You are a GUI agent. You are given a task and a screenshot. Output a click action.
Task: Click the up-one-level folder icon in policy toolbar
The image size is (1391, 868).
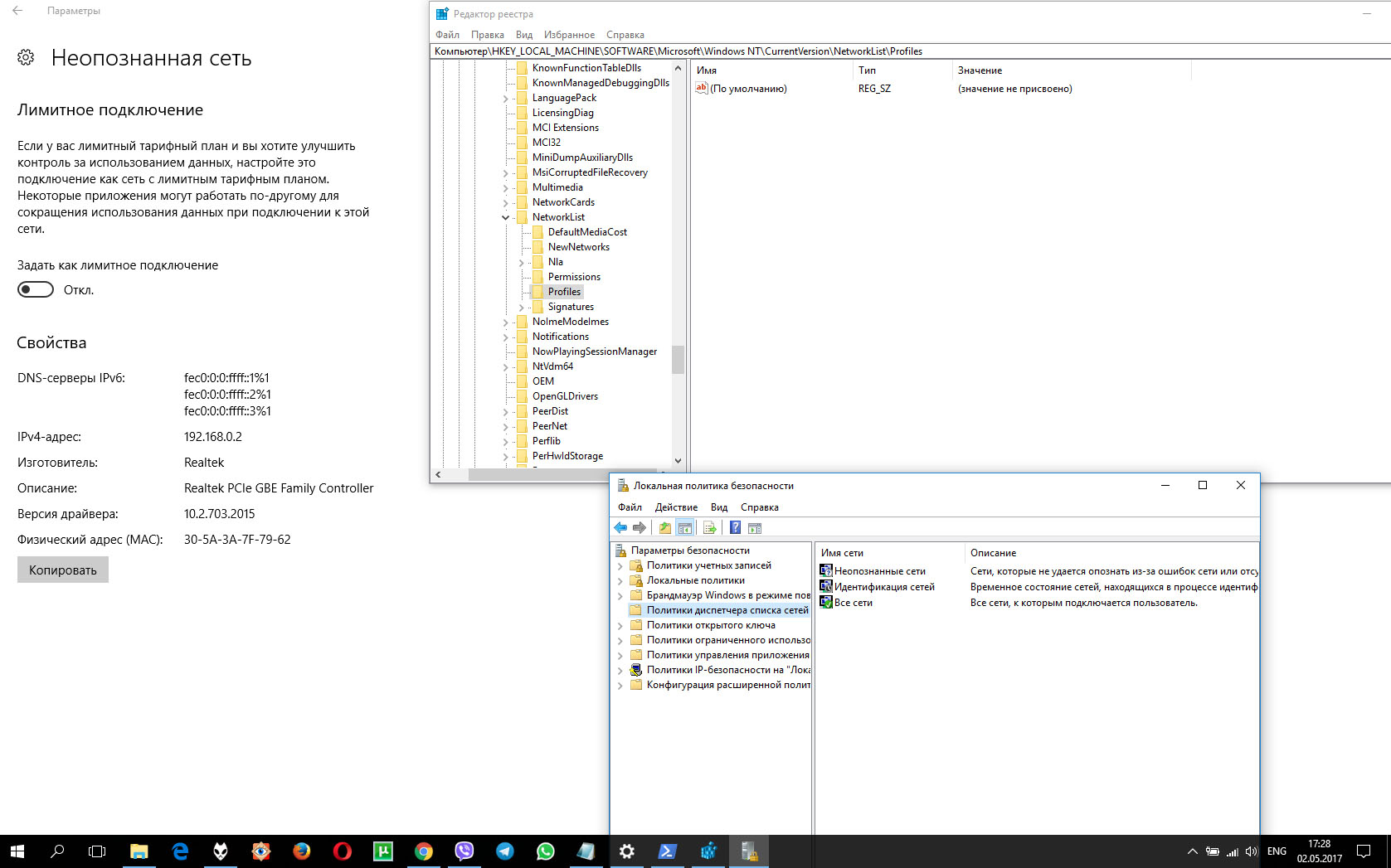(665, 528)
